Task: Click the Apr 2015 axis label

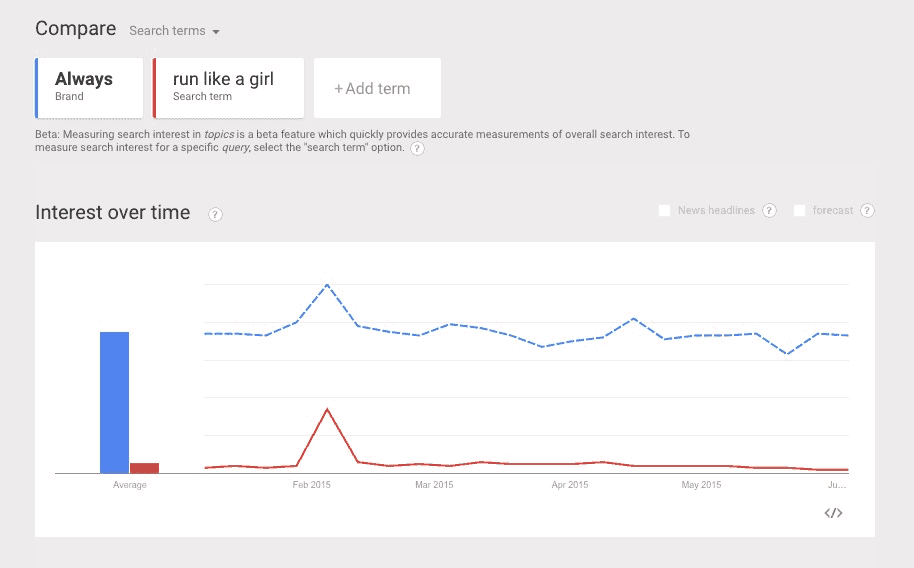Action: 570,485
